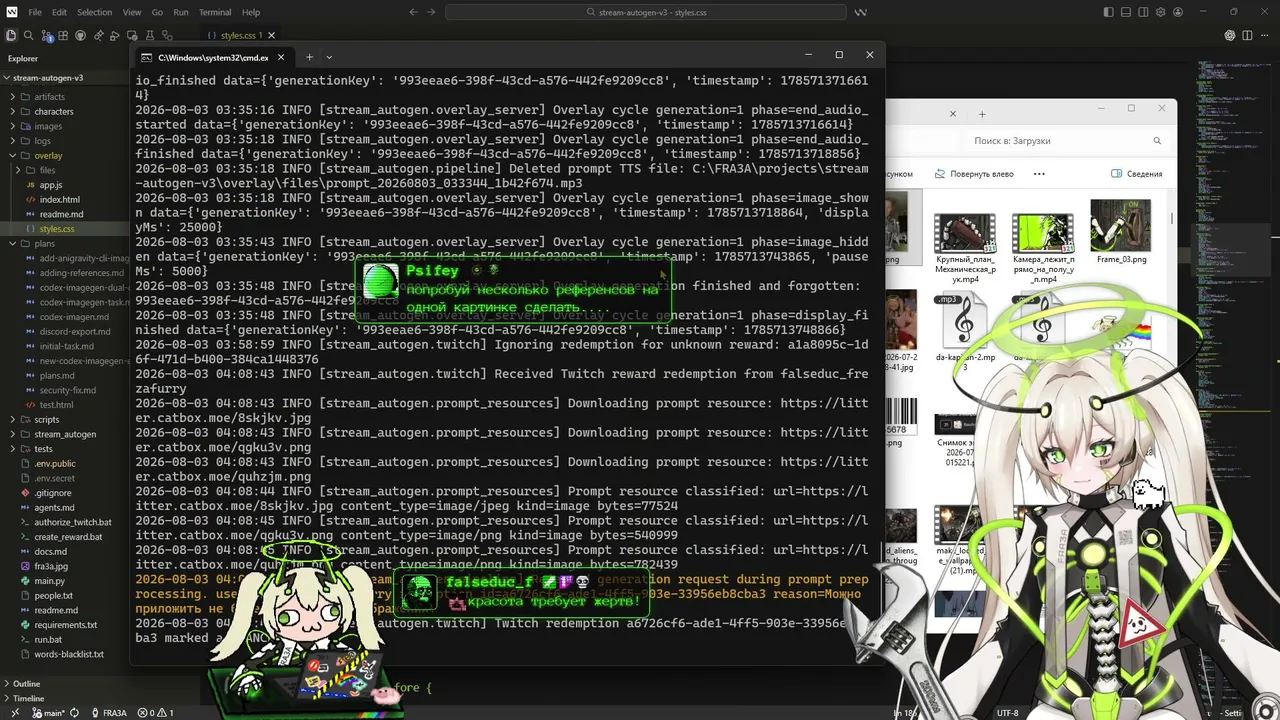Click the stream-autogen-v3 command center search
Viewport: 1280px width, 720px height.
[x=645, y=12]
